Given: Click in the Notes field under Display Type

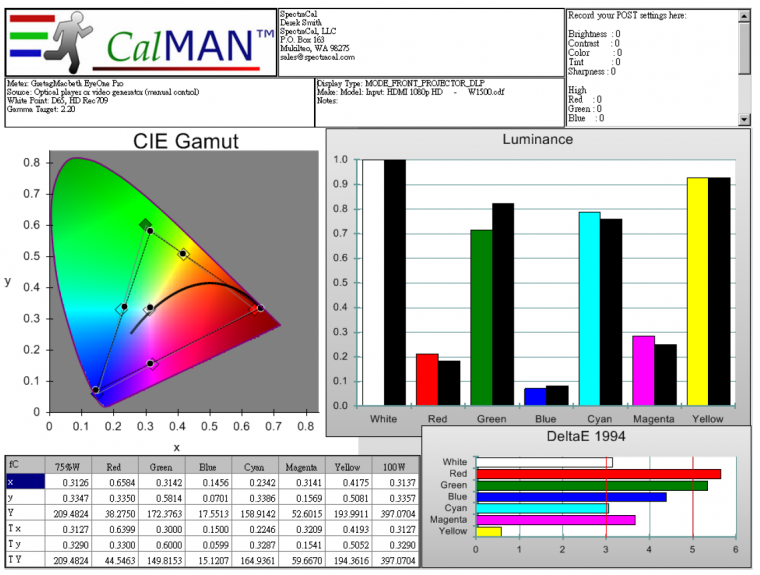Looking at the screenshot, I should point(440,101).
